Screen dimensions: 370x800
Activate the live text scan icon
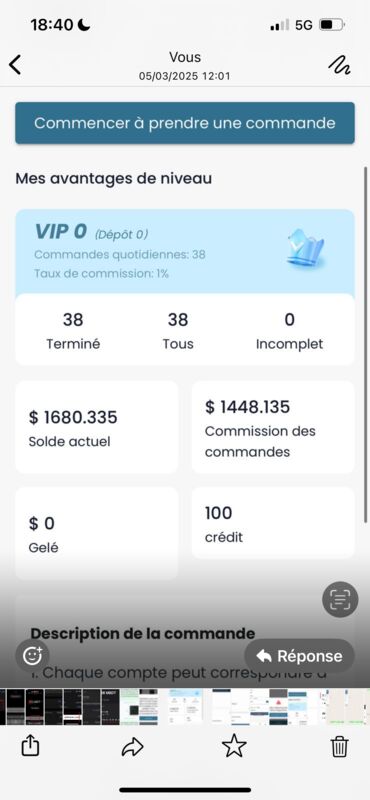point(340,599)
